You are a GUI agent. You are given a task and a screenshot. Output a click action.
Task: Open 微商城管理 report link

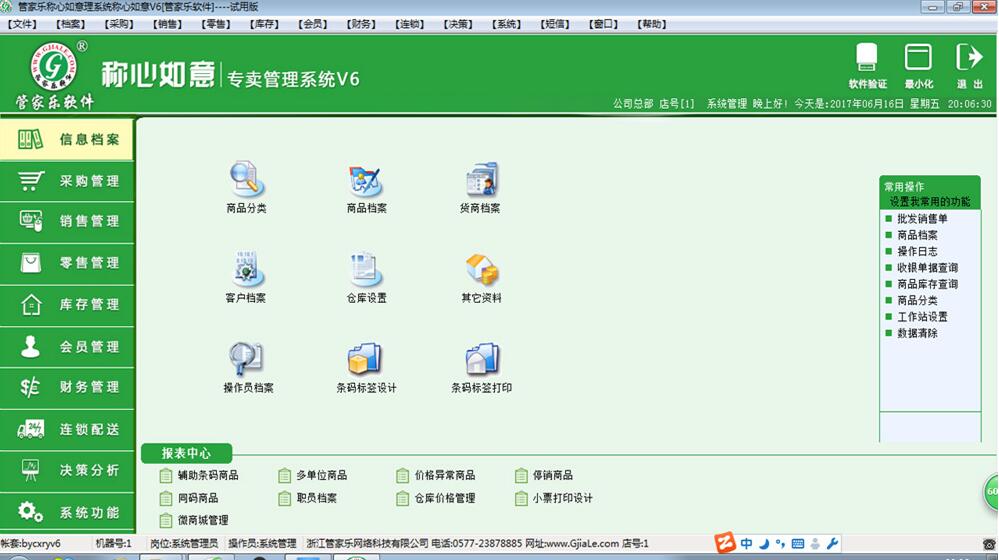point(194,521)
